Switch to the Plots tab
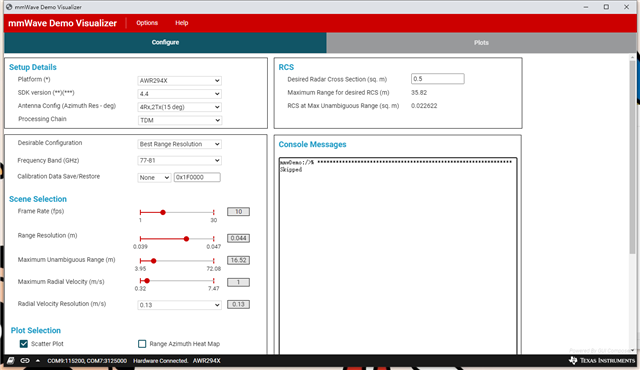The height and width of the screenshot is (370, 640). (481, 42)
